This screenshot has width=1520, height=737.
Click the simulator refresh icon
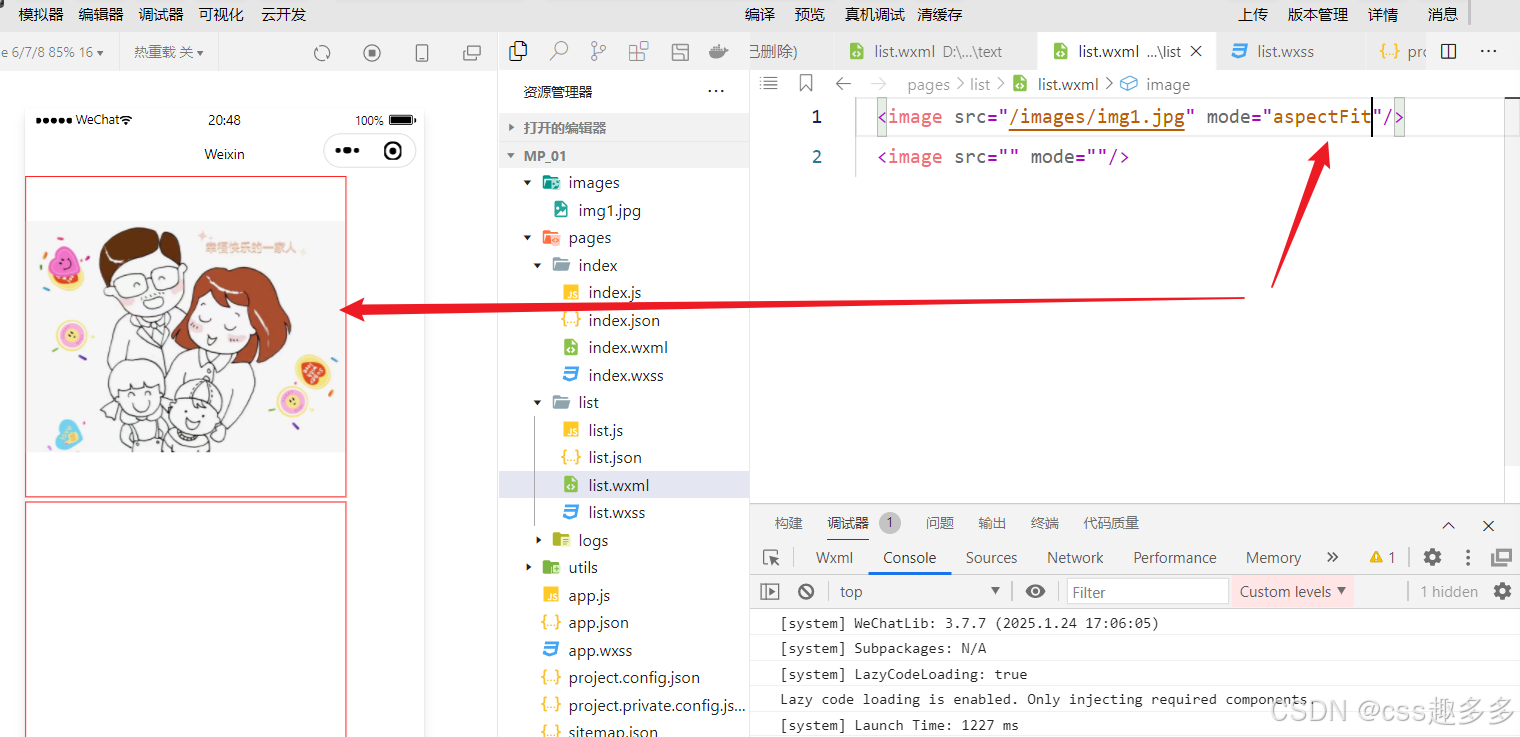(322, 53)
